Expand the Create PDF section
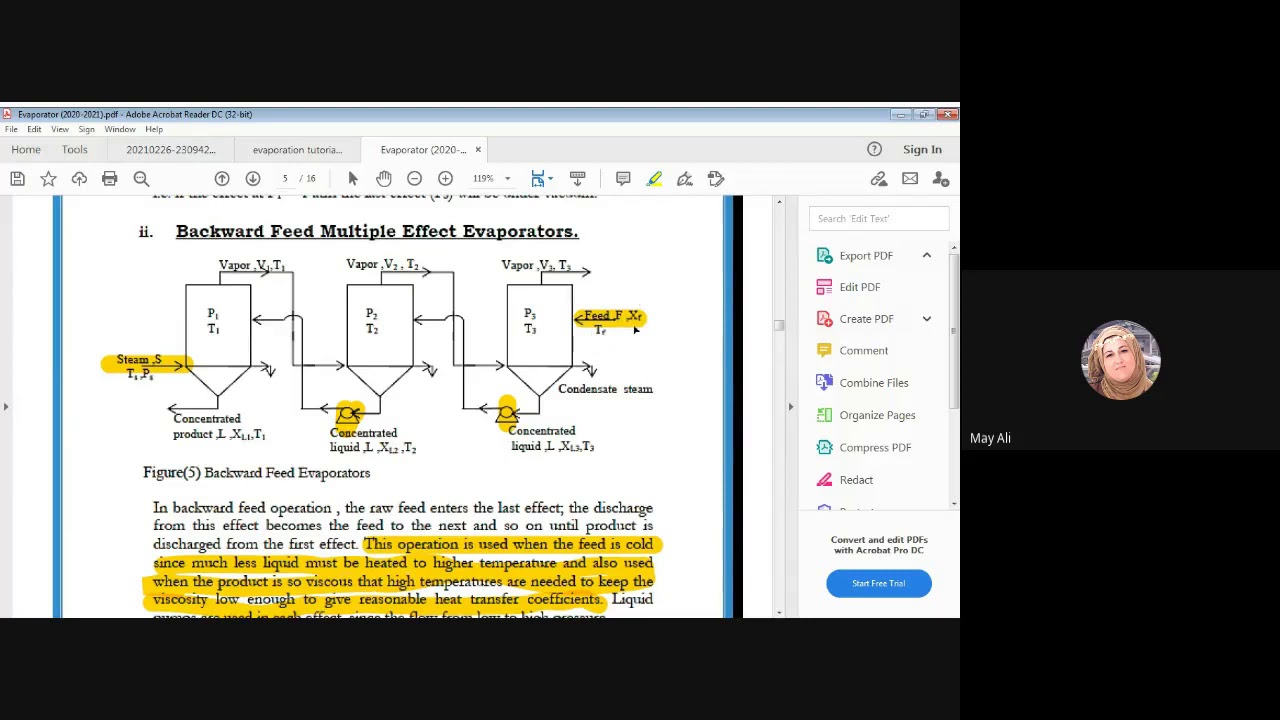The width and height of the screenshot is (1280, 720). 927,319
